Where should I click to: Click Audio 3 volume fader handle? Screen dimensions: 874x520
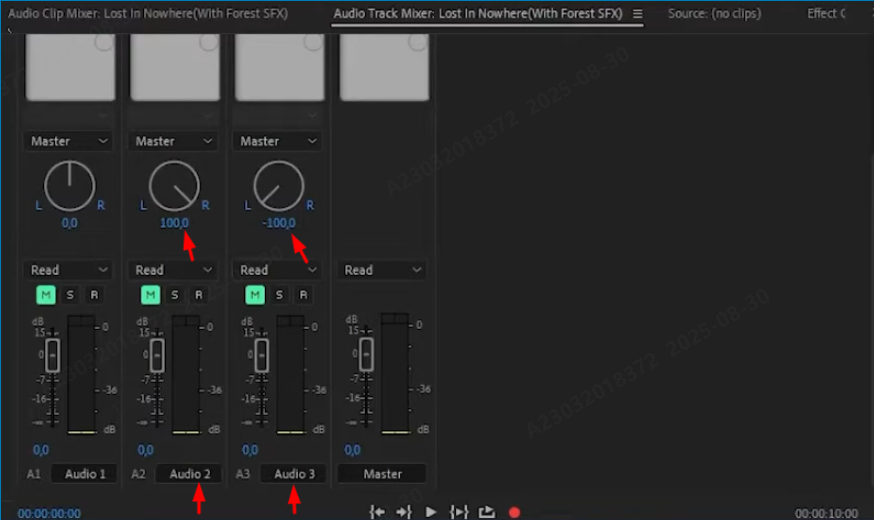(x=261, y=355)
